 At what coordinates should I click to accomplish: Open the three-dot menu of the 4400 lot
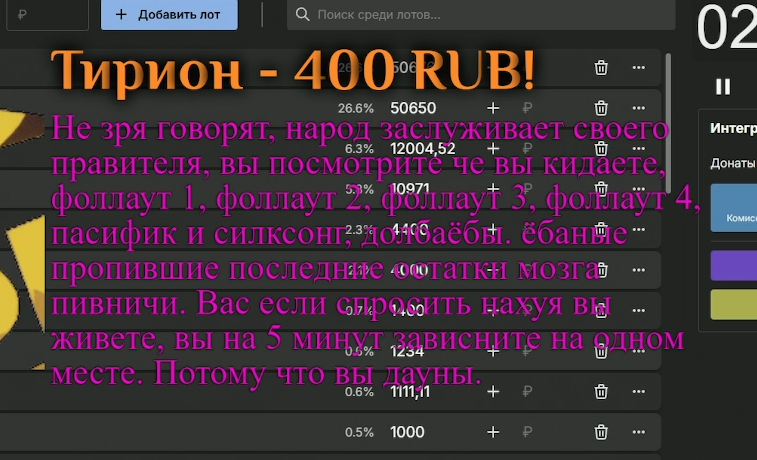tap(639, 229)
